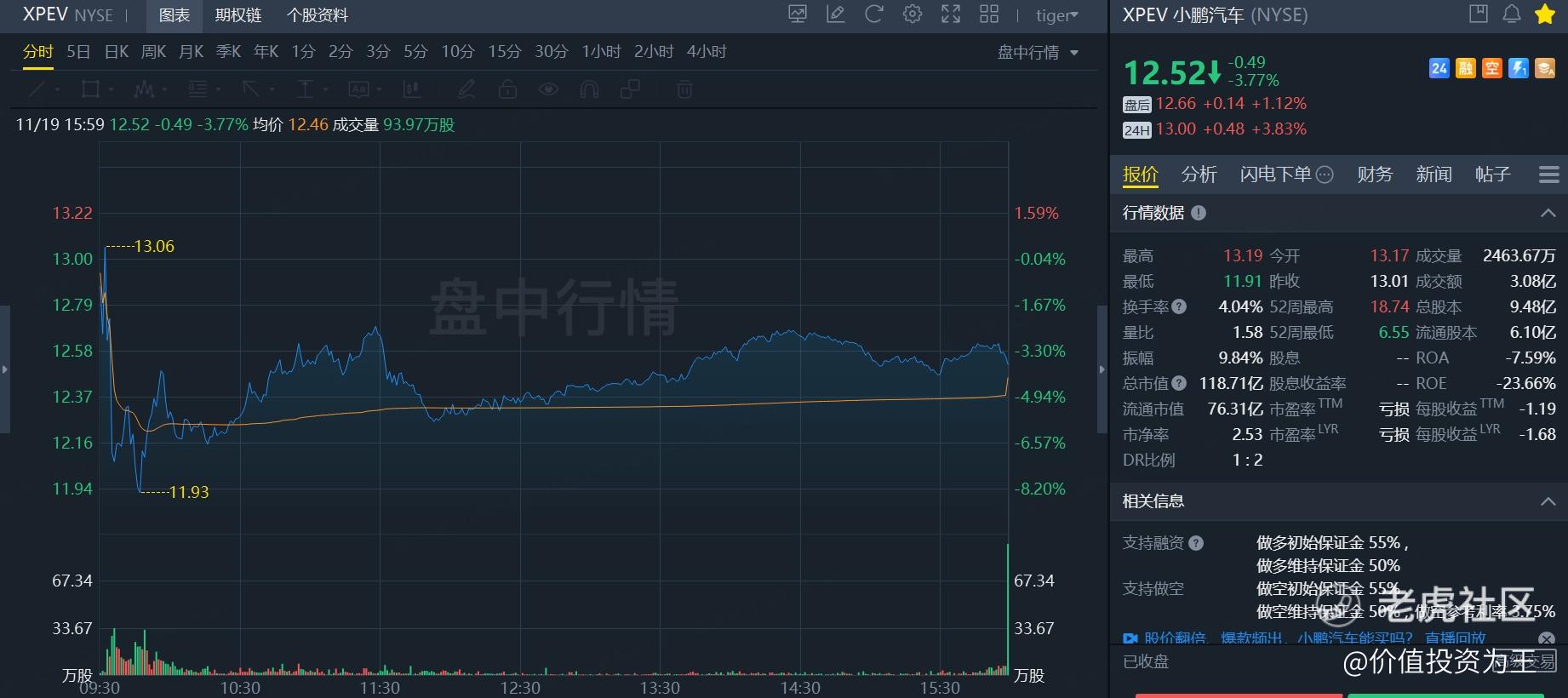Open the 新闻 tab in quote panel
Viewport: 1568px width, 698px height.
pyautogui.click(x=1434, y=174)
